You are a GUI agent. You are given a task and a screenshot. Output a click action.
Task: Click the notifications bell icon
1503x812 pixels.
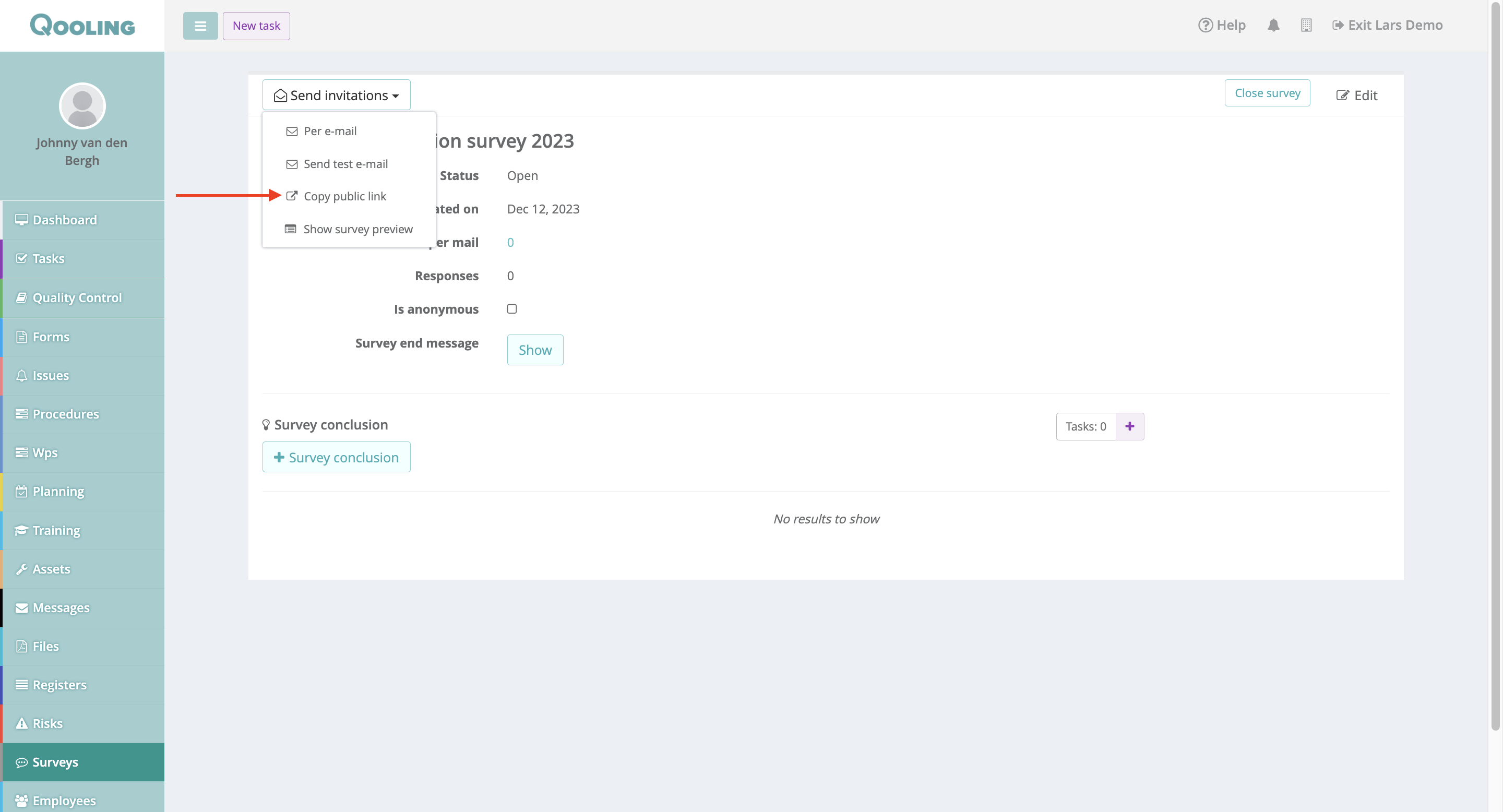[x=1273, y=25]
